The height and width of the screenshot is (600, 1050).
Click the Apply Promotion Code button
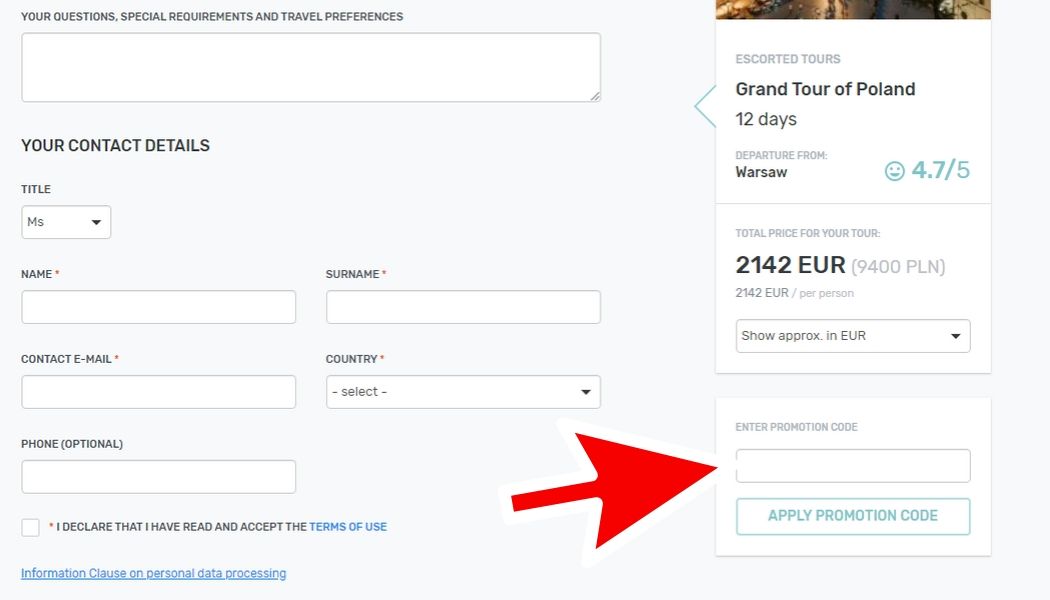coord(852,516)
